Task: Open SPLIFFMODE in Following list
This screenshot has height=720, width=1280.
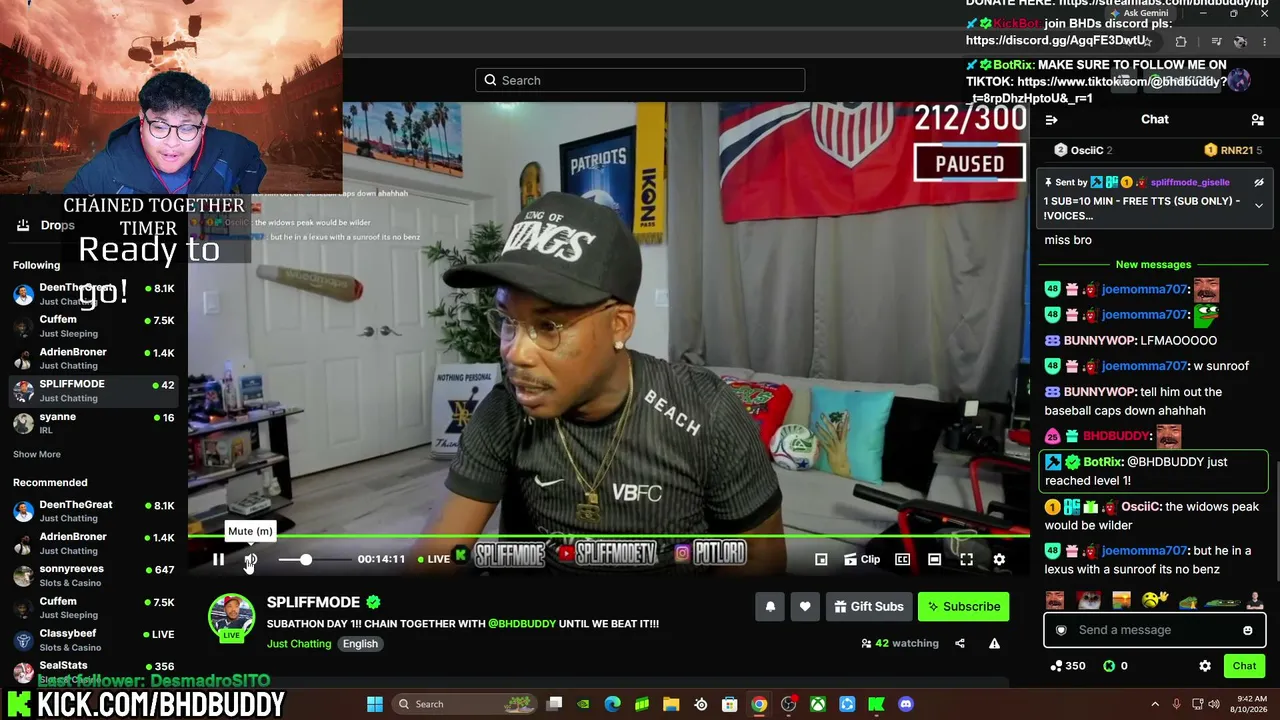Action: pos(94,390)
